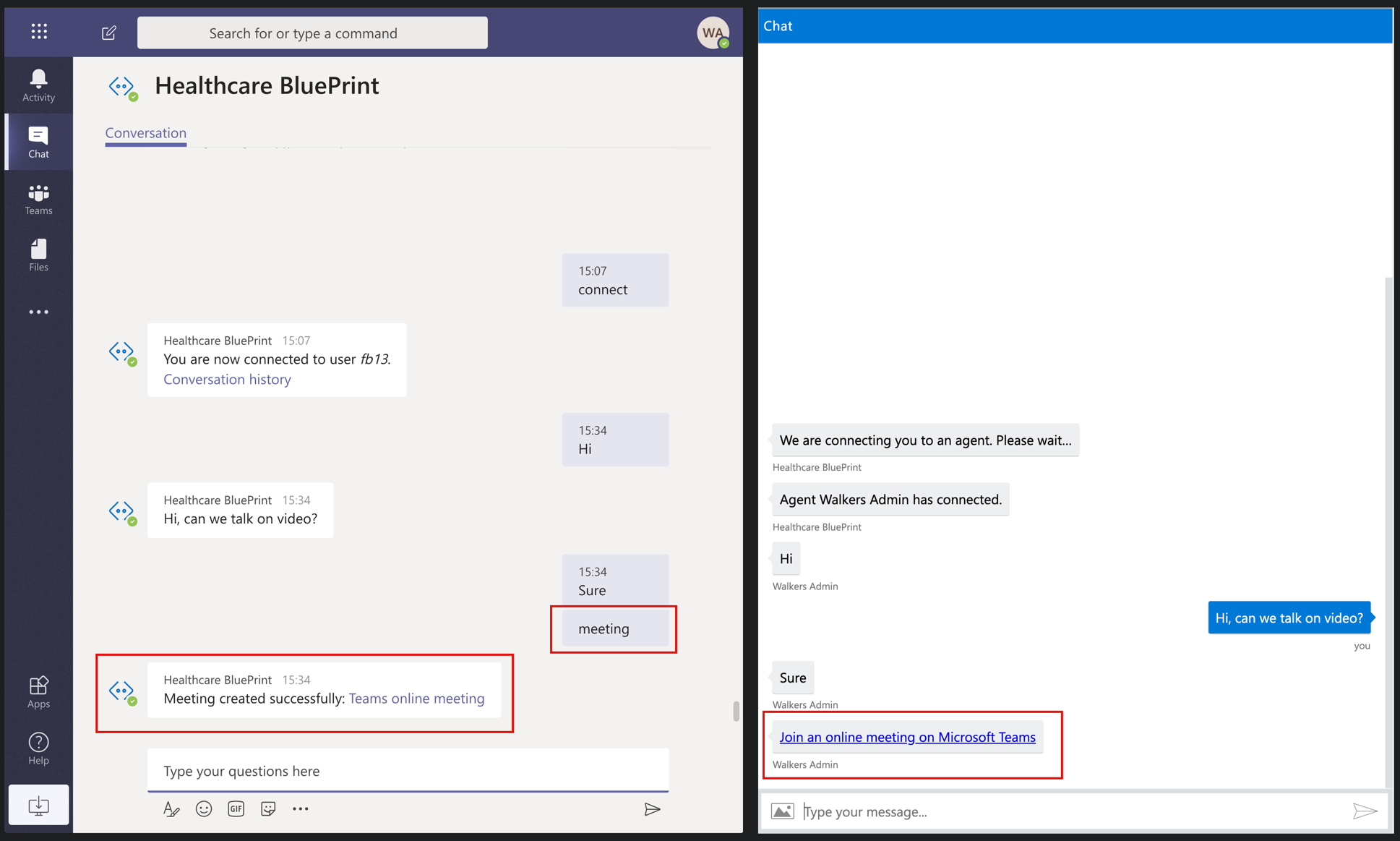Click the Teams conversation scrollbar thumb
This screenshot has width=1400, height=841.
[736, 711]
